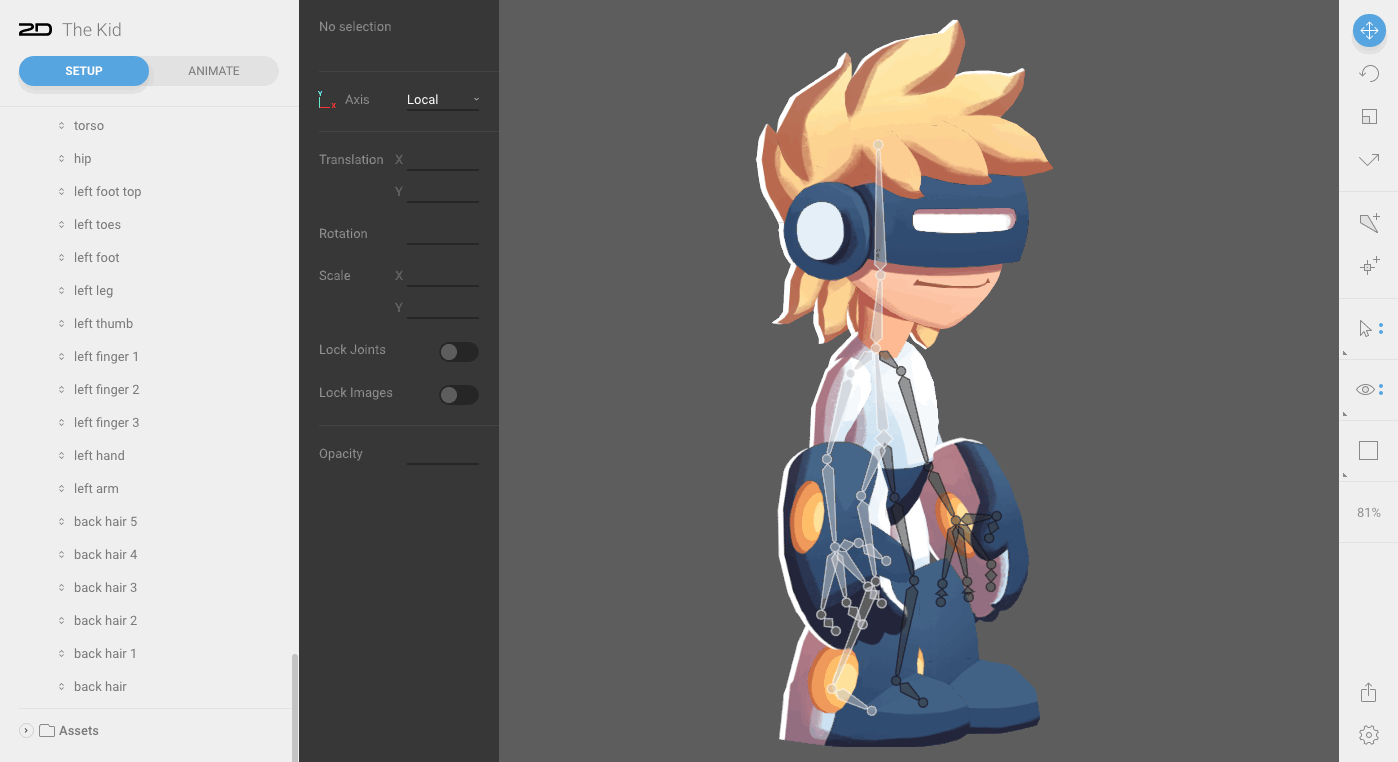Open the 81% zoom level control
The width and height of the screenshot is (1398, 762).
coord(1369,512)
